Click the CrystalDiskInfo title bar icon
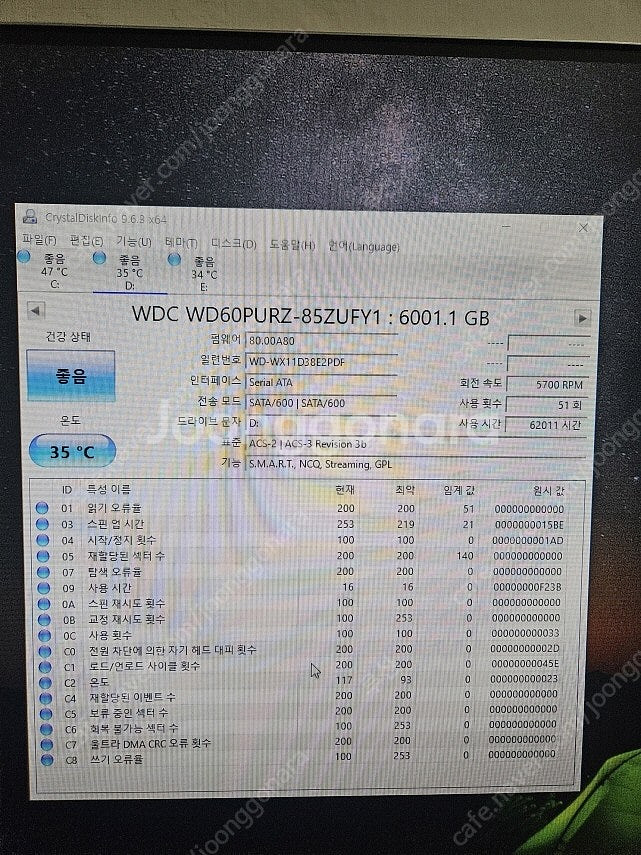The image size is (641, 855). coord(30,216)
